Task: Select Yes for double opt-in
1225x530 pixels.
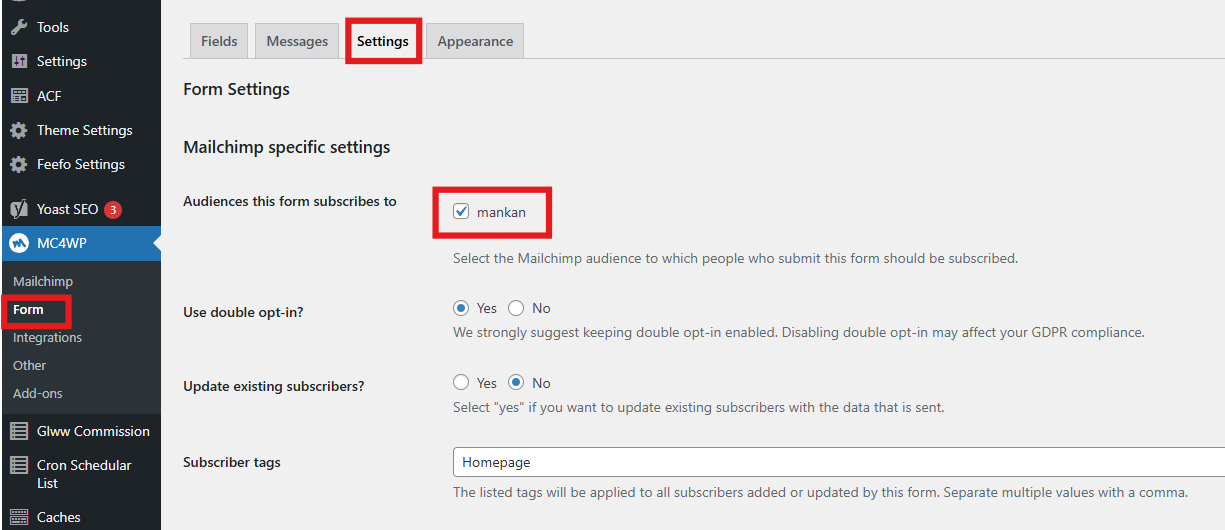Action: (461, 308)
